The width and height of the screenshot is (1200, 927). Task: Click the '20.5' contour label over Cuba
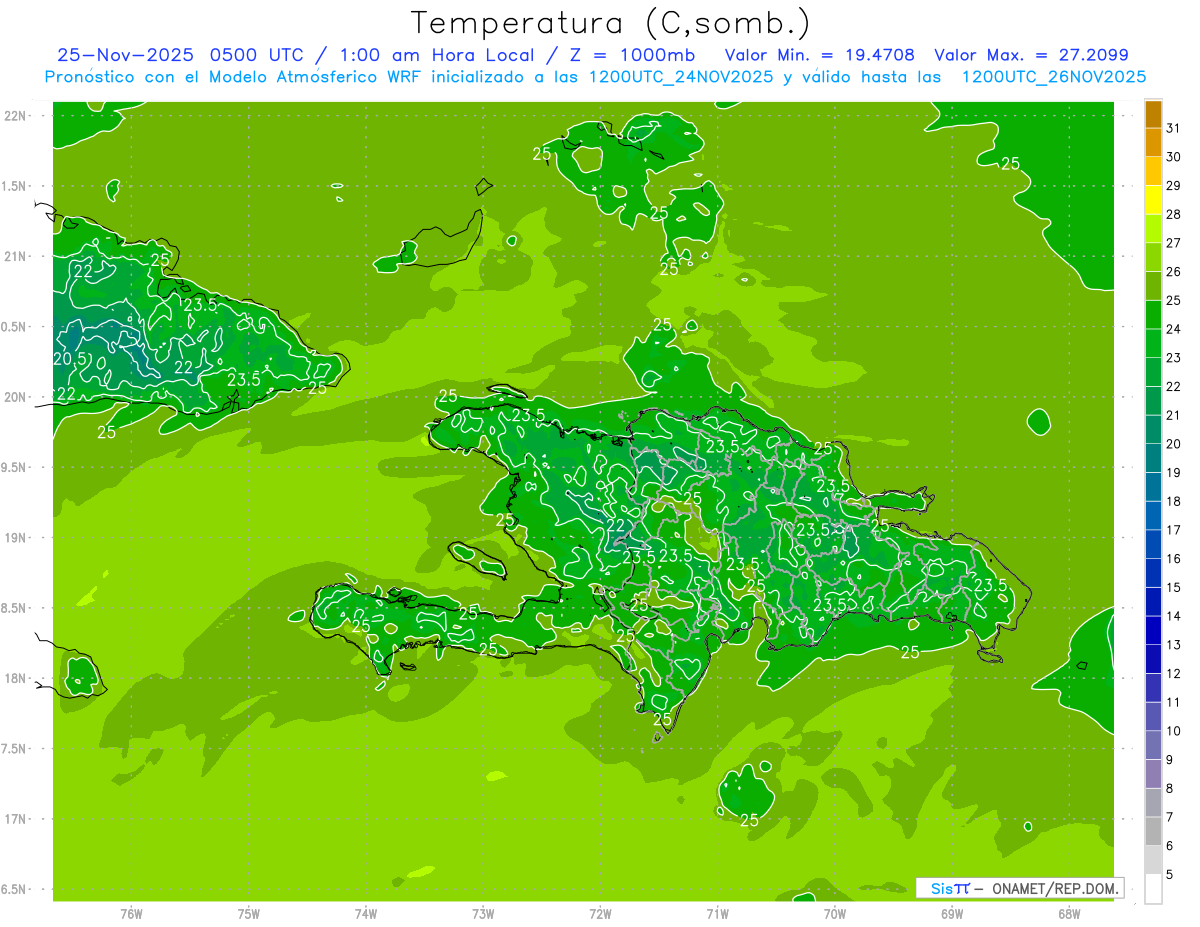pyautogui.click(x=69, y=358)
